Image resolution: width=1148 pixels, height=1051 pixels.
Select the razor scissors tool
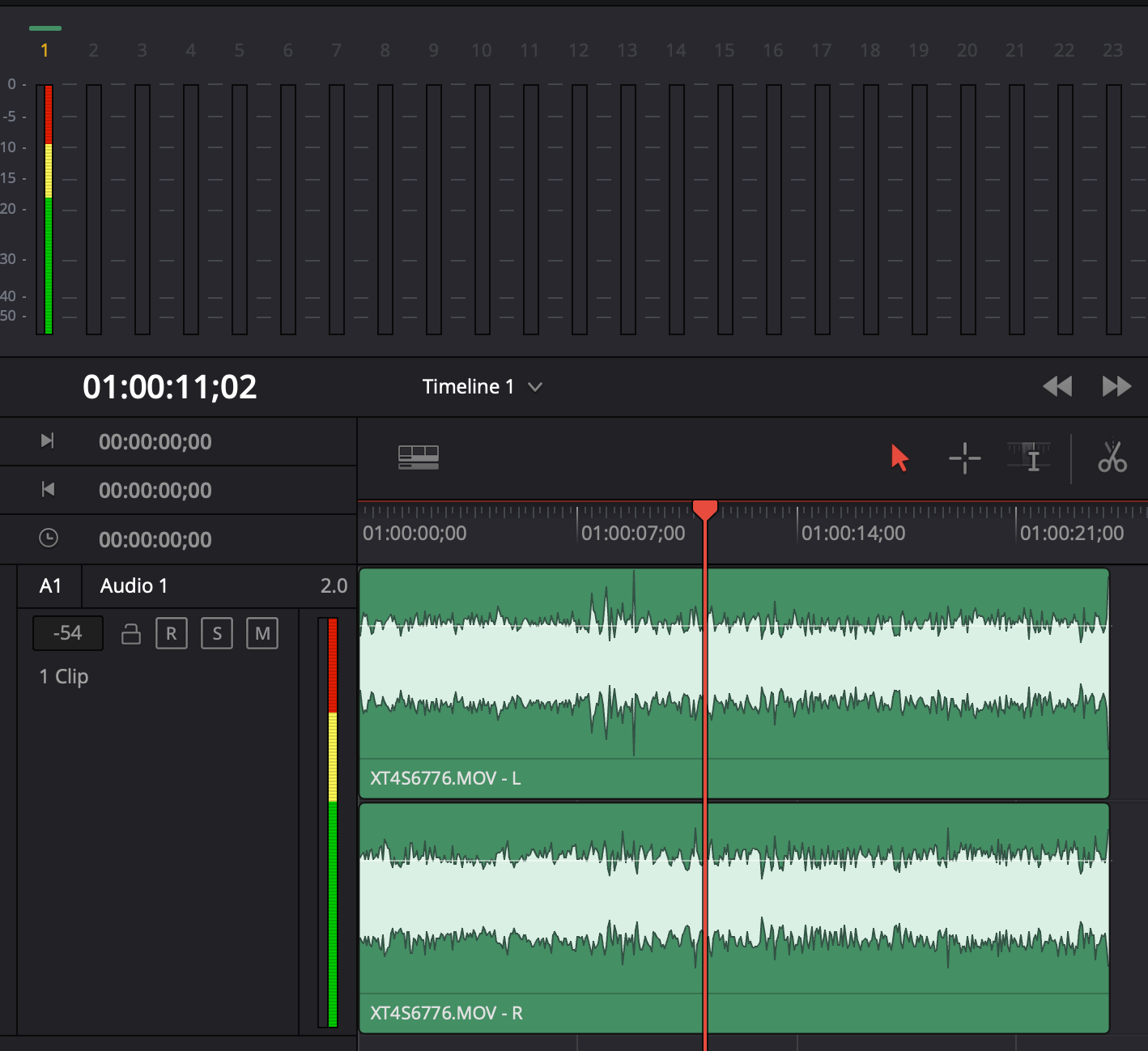click(x=1112, y=457)
